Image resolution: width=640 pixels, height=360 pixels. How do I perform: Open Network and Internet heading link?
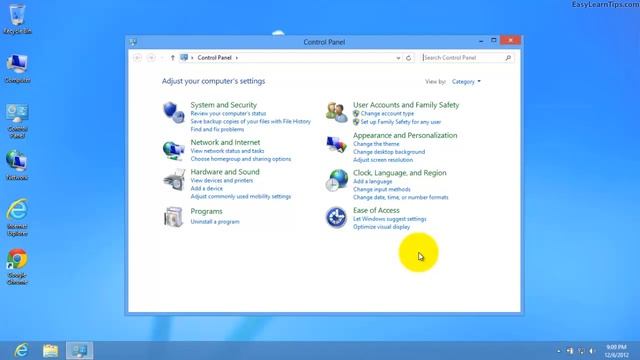click(225, 142)
